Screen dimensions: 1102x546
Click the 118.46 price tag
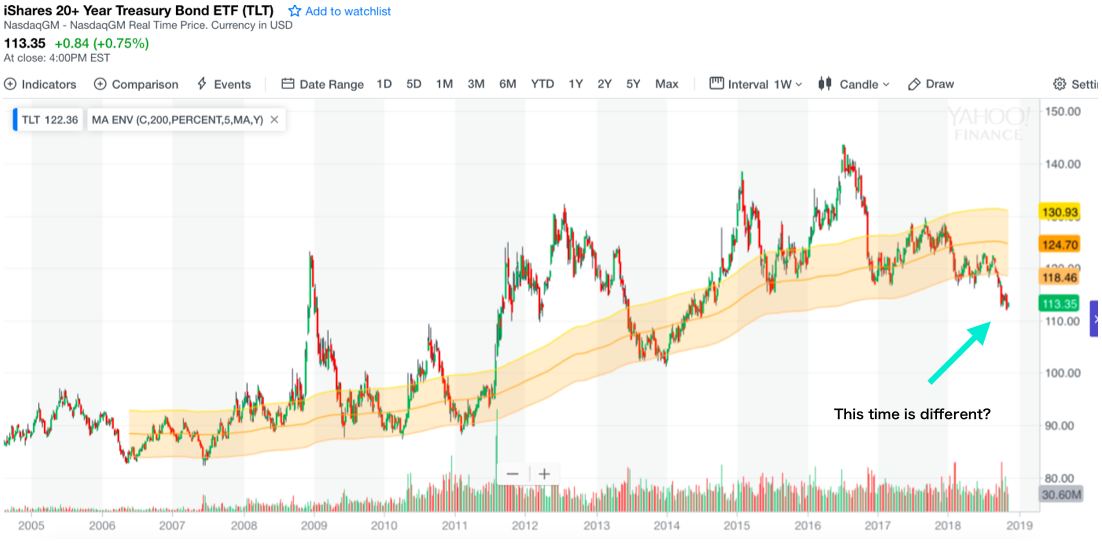[x=1058, y=278]
